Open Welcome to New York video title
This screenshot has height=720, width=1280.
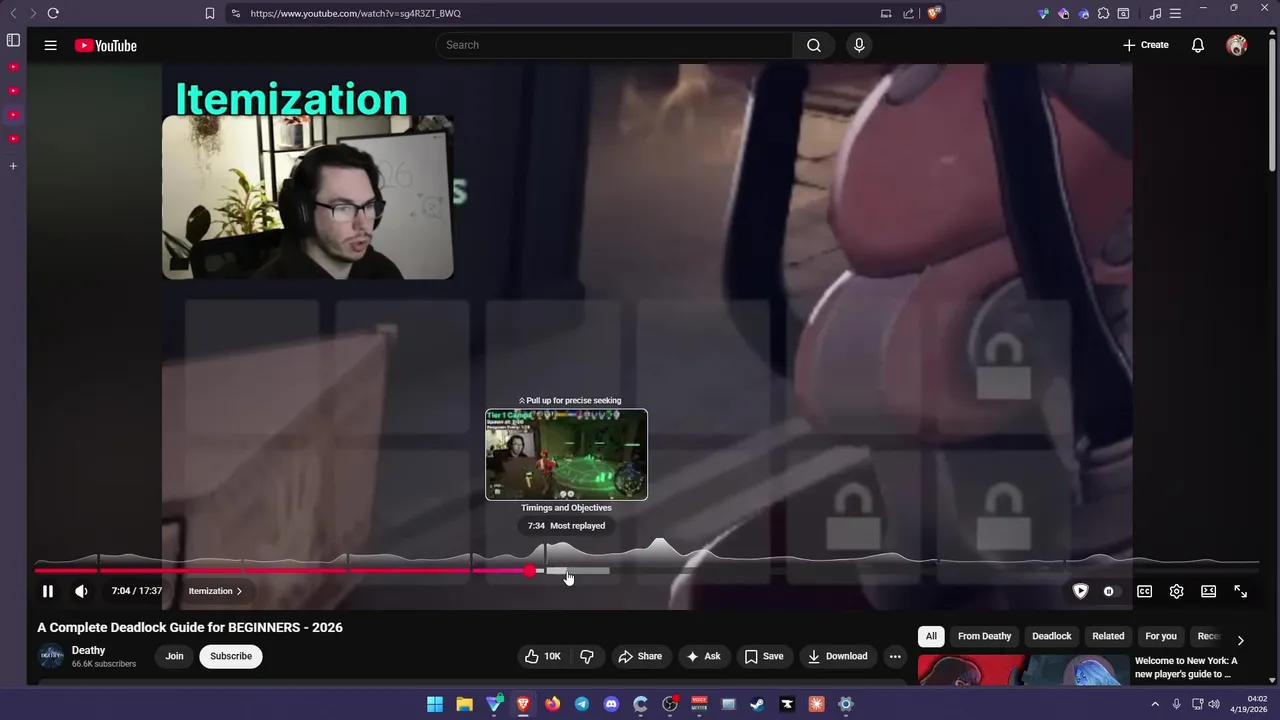(x=1186, y=667)
